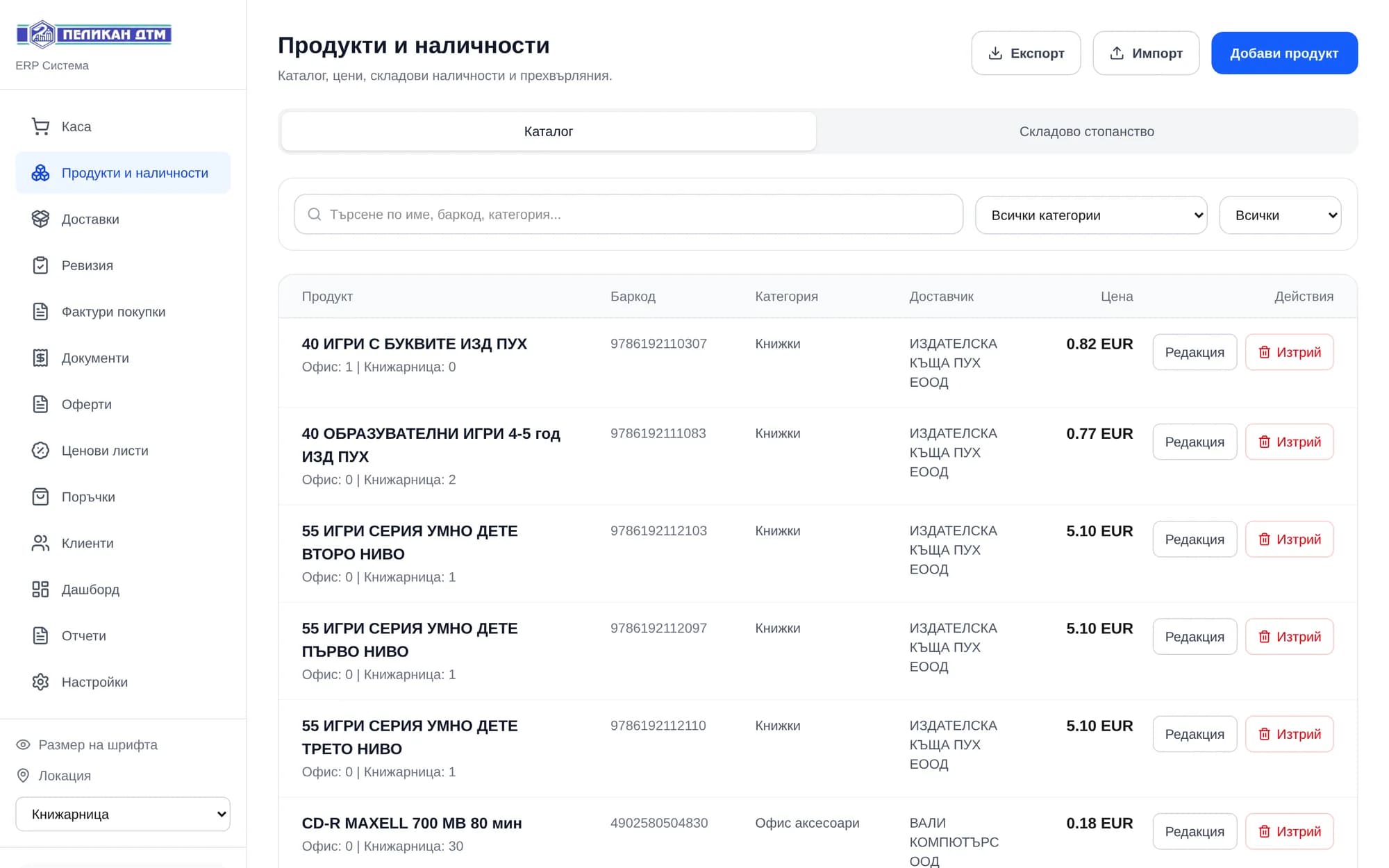Click the Доставки package icon

click(x=40, y=219)
